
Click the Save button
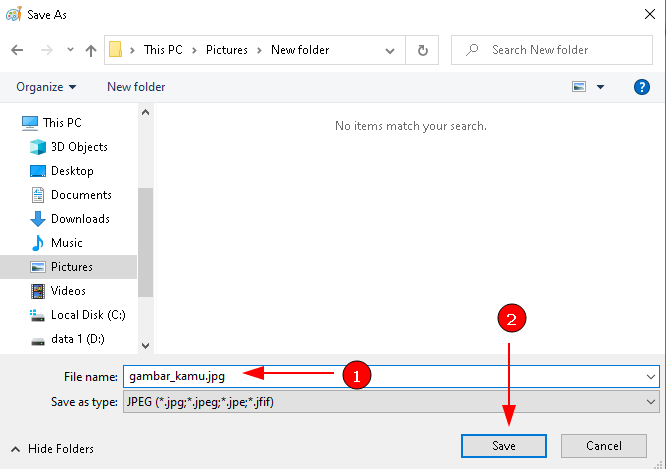pyautogui.click(x=504, y=446)
